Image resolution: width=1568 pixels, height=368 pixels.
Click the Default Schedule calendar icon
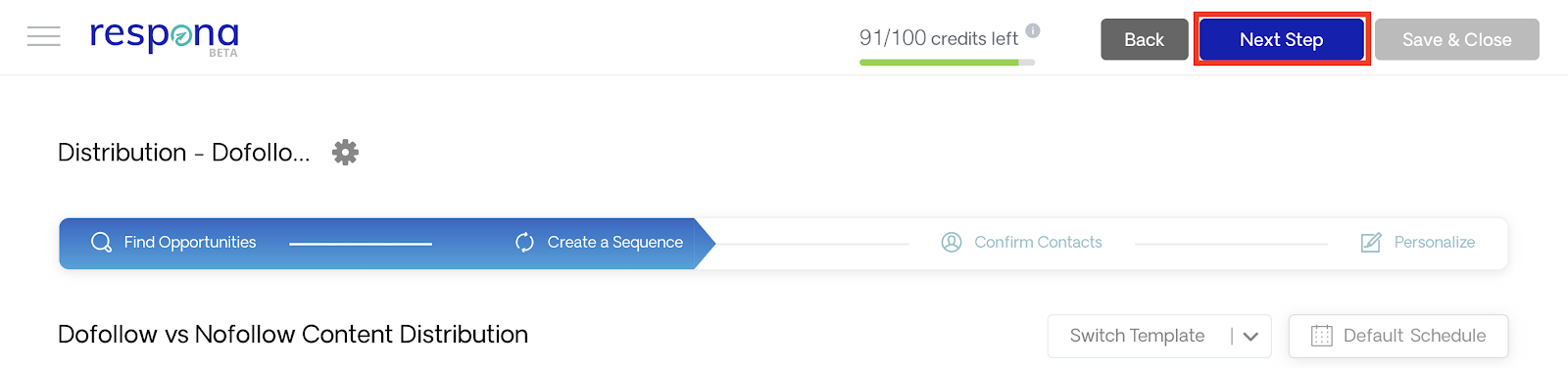point(1321,336)
